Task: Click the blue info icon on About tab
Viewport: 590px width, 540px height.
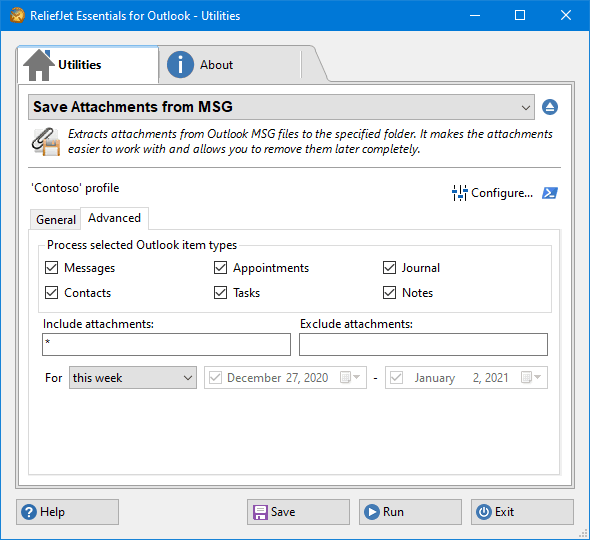Action: tap(180, 65)
